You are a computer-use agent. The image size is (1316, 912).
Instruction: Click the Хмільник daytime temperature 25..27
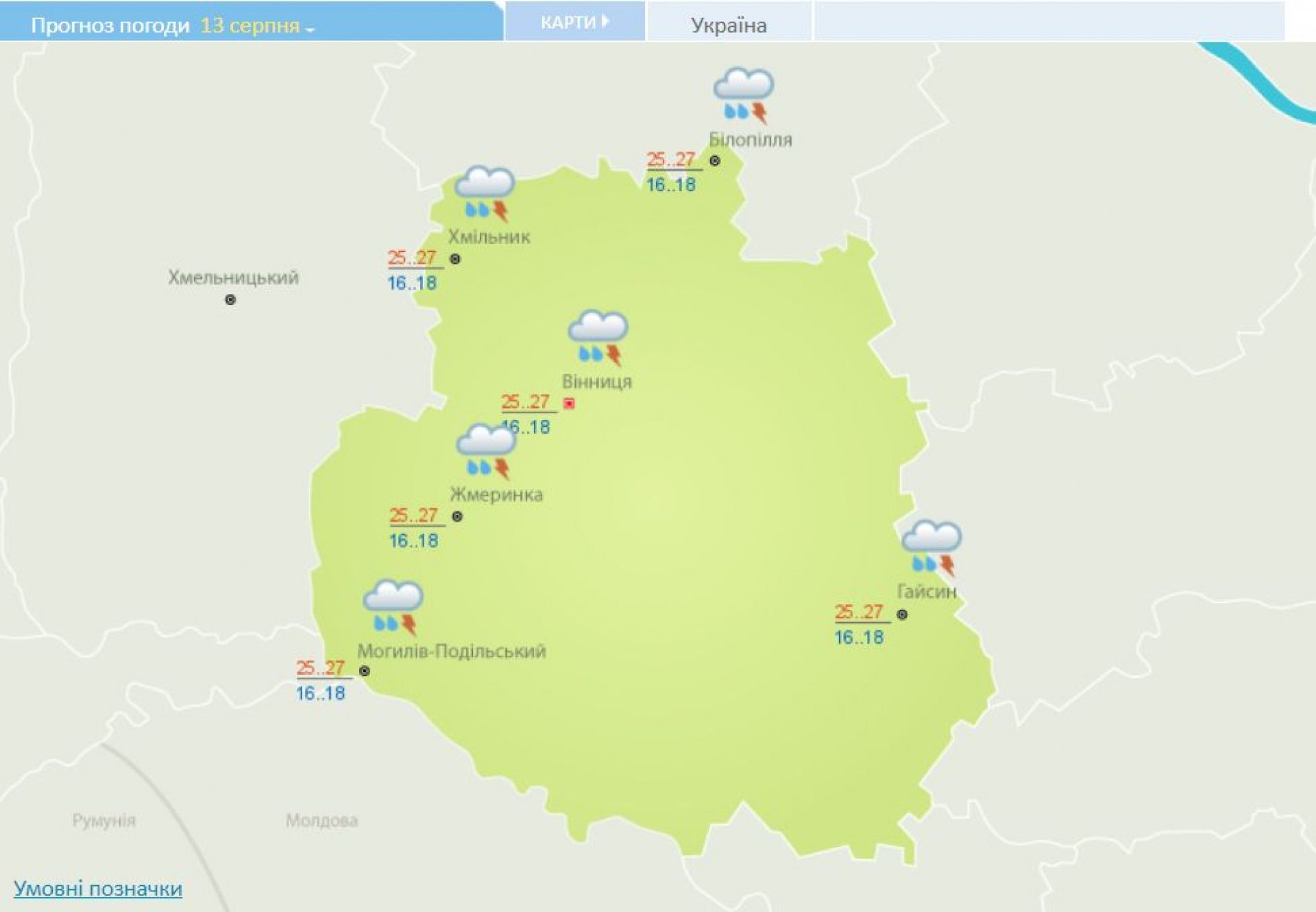tap(412, 258)
